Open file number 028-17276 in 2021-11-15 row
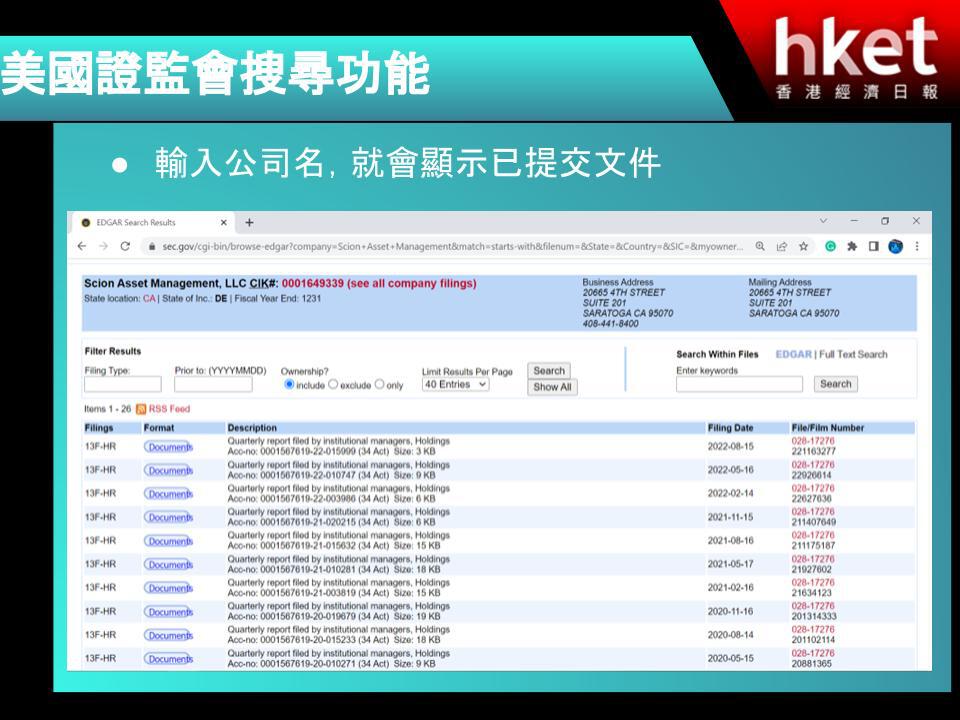Screen dimensions: 960x720 pyautogui.click(x=813, y=511)
